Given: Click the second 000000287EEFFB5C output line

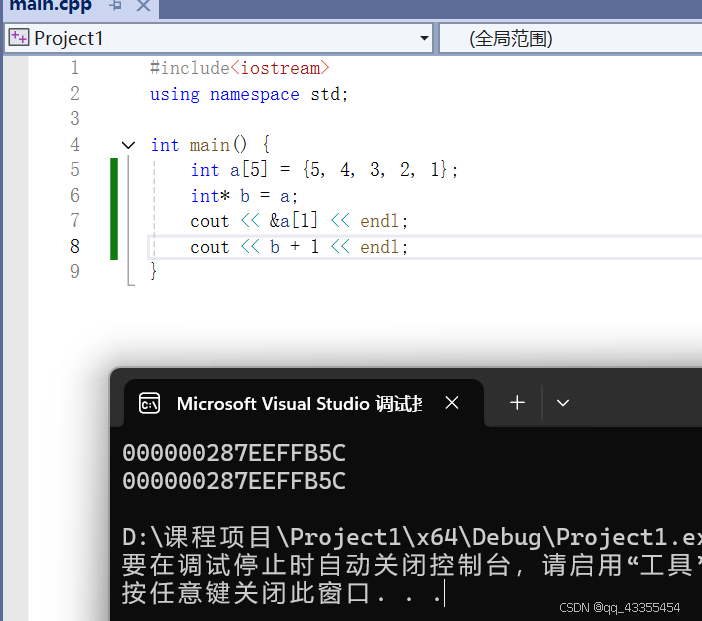Looking at the screenshot, I should click(x=234, y=481).
